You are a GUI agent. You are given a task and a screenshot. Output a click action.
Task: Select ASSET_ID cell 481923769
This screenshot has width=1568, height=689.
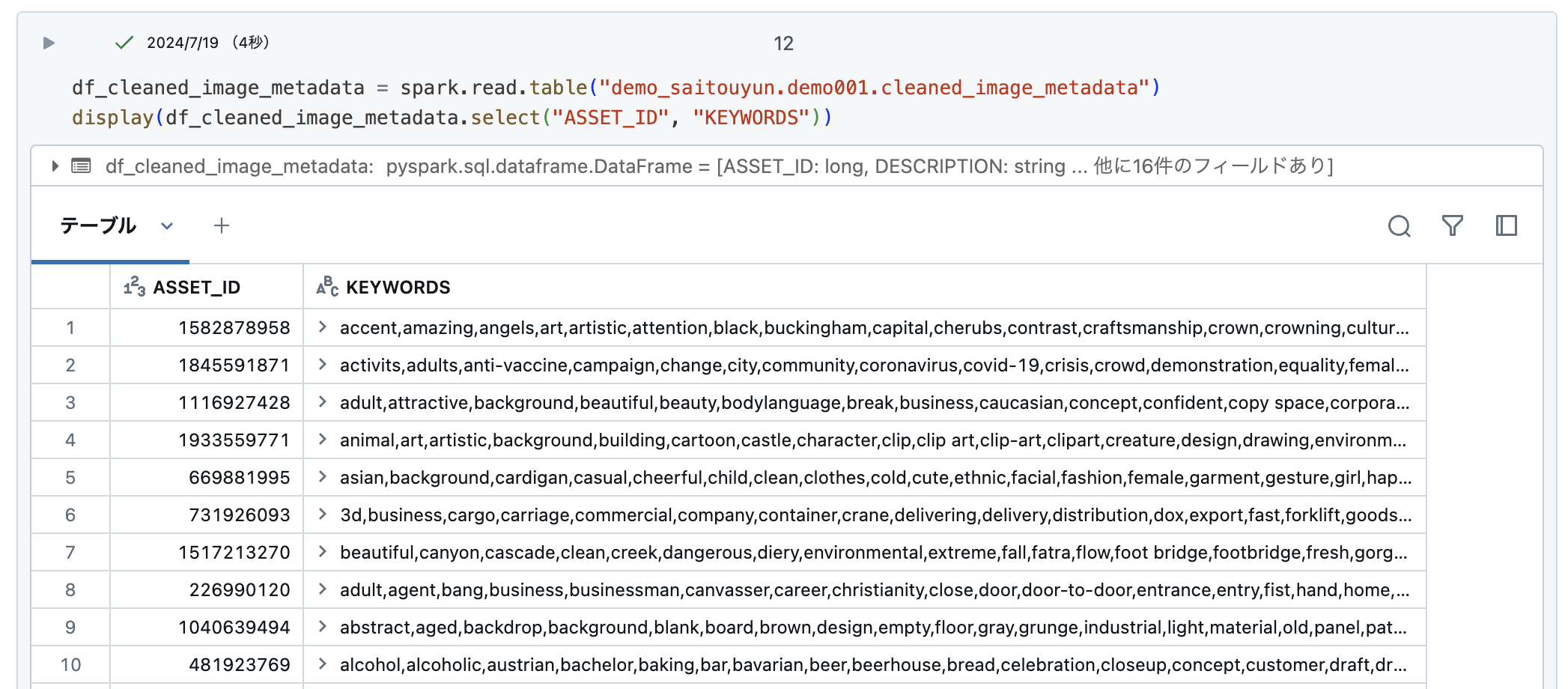[207, 664]
